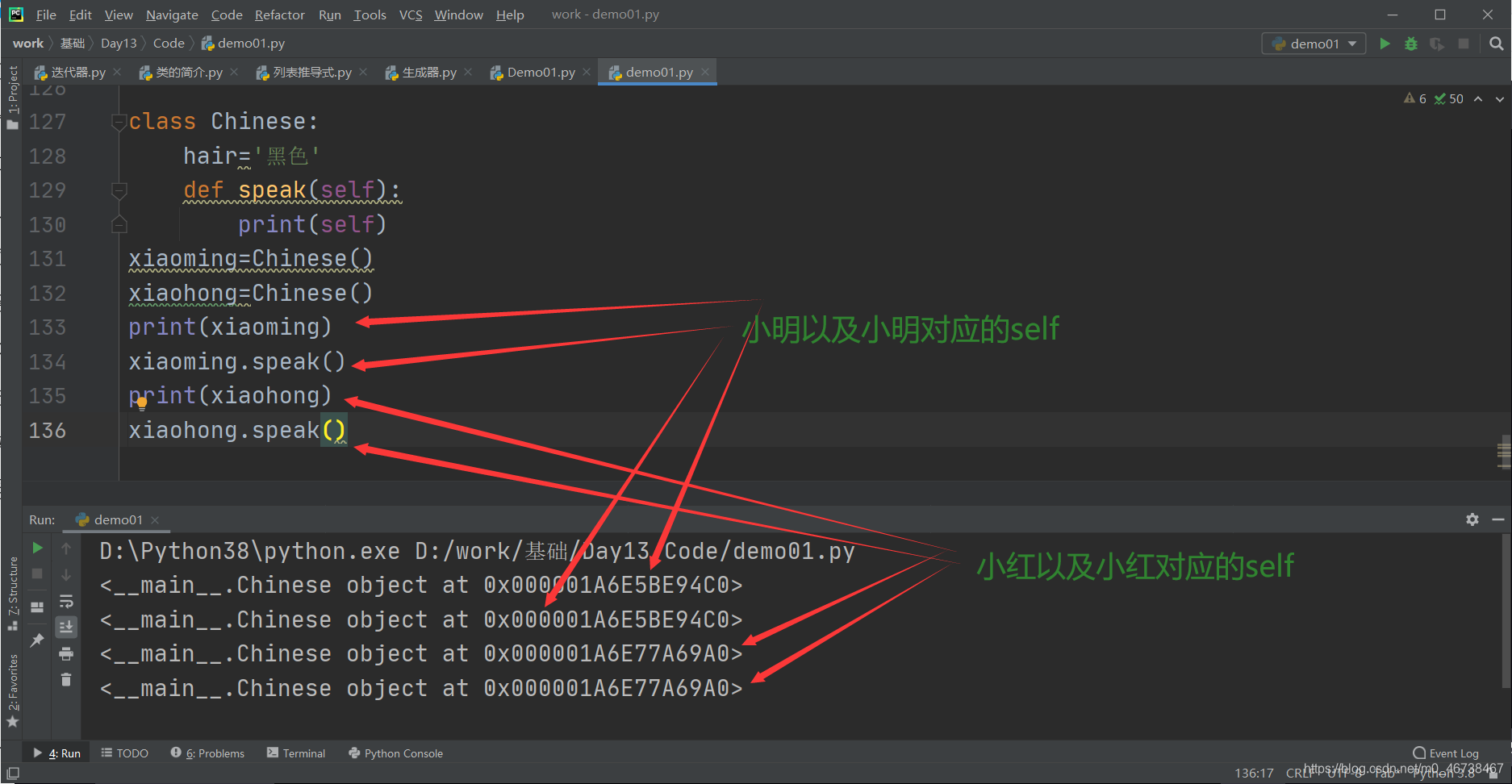Click 4: Run tool window button

57,753
